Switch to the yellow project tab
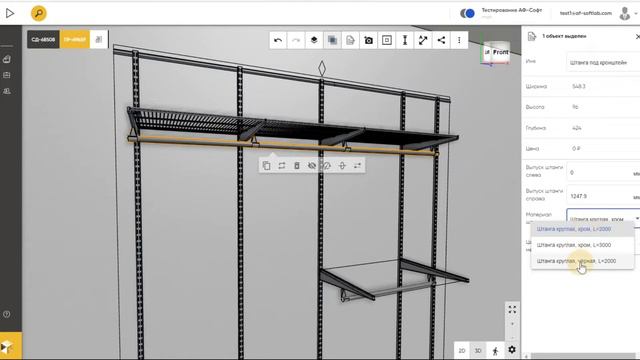The width and height of the screenshot is (640, 360). point(75,40)
